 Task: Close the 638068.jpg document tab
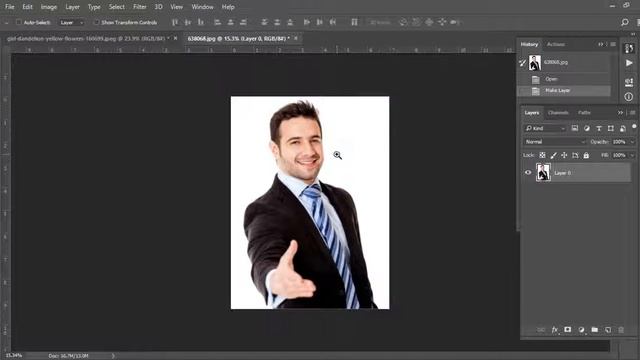click(x=296, y=38)
